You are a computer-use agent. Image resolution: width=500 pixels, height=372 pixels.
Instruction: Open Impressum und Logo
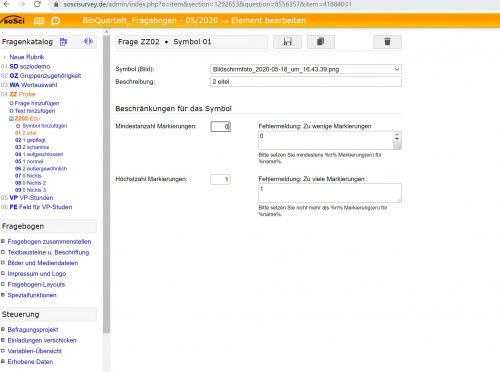(37, 274)
